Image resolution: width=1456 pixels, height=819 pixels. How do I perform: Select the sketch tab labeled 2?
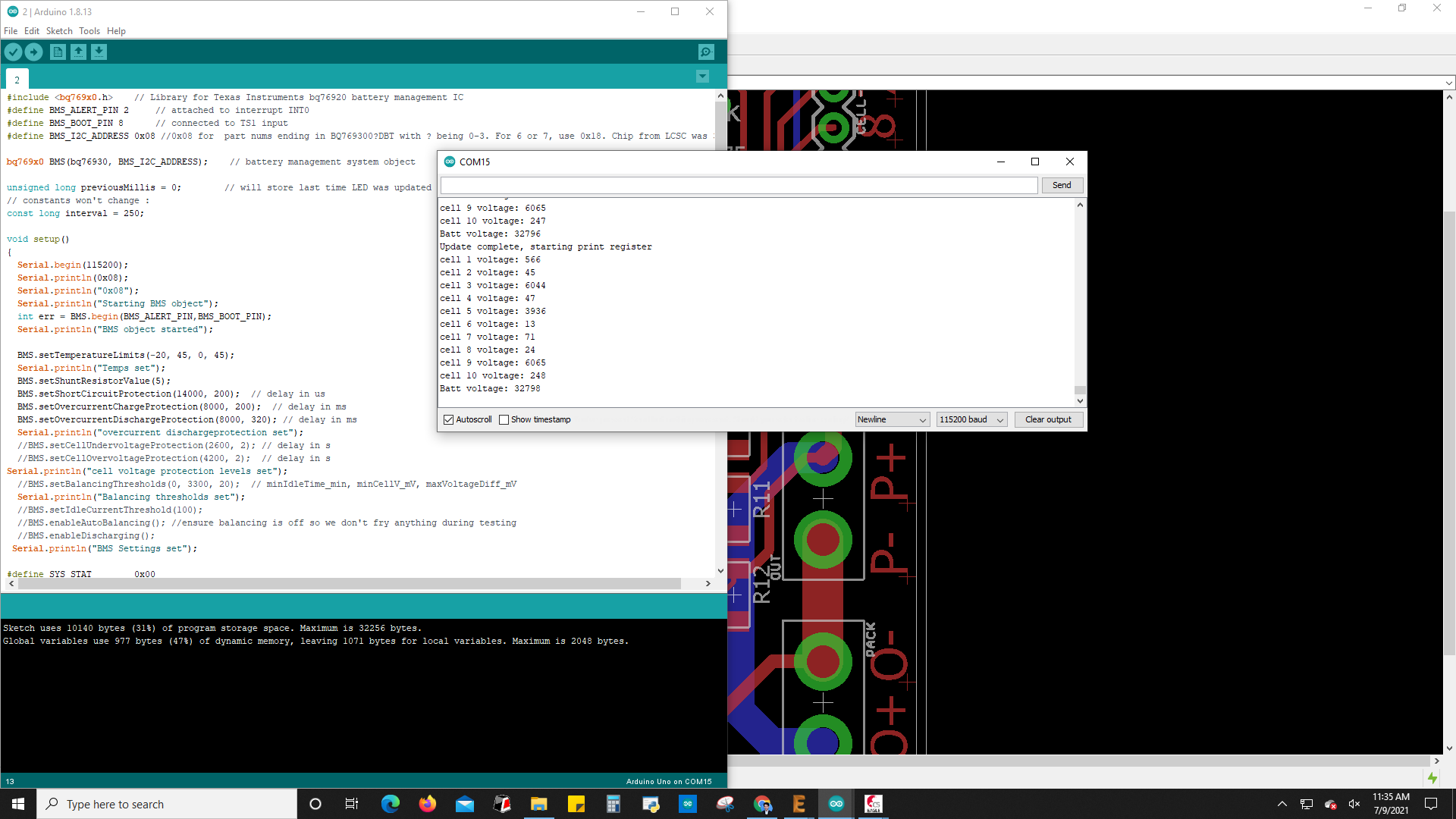point(17,80)
